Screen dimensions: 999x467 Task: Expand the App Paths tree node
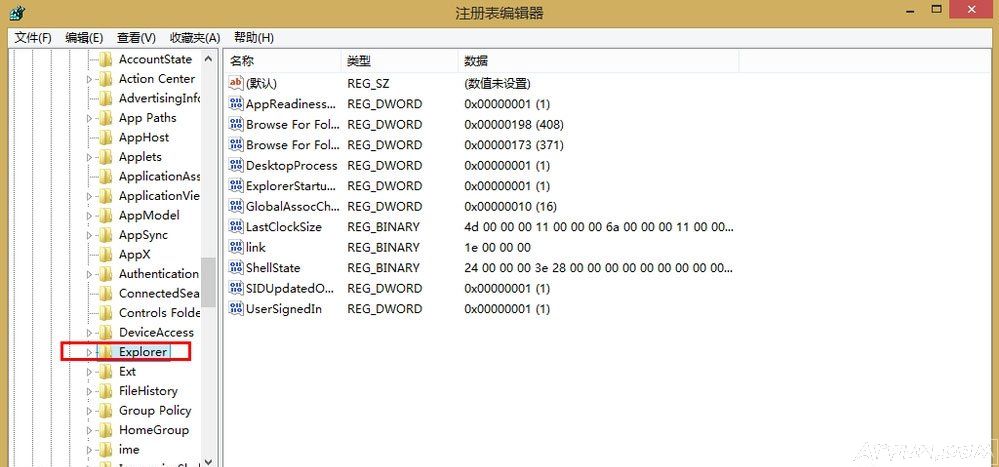point(89,118)
